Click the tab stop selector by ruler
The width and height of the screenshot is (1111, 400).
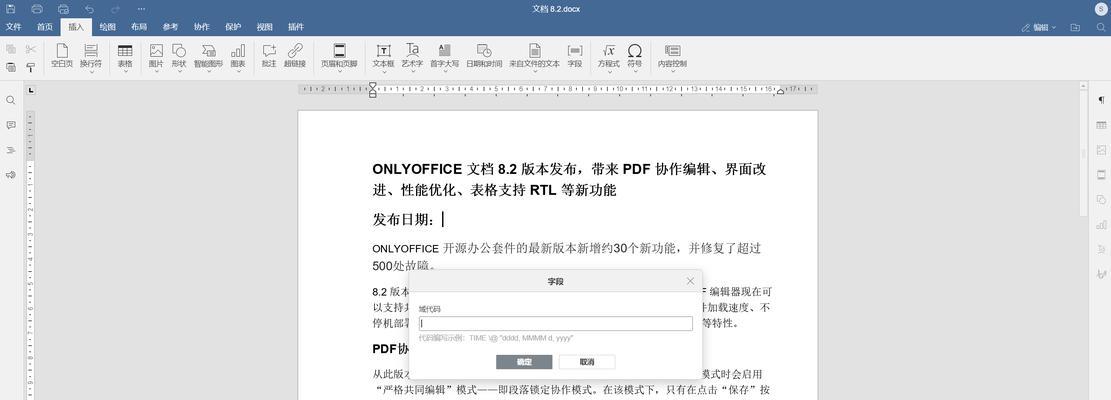30,90
